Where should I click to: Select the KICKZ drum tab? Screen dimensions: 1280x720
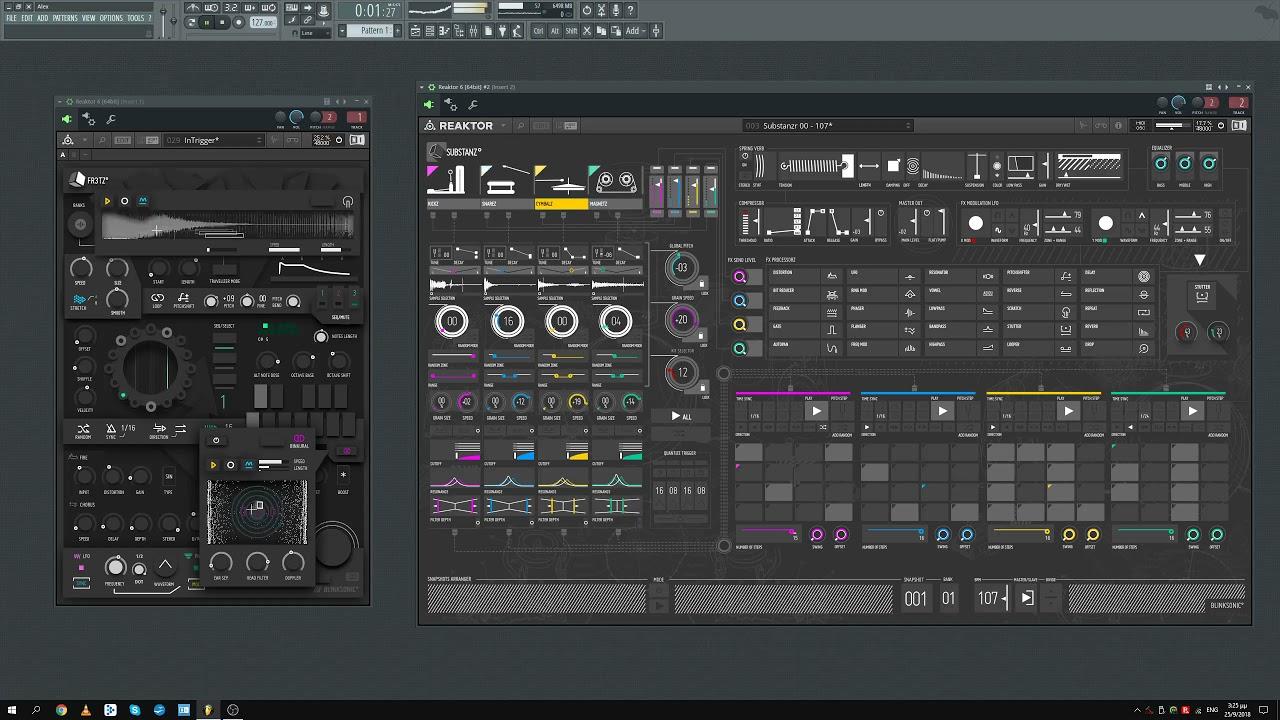tap(453, 186)
